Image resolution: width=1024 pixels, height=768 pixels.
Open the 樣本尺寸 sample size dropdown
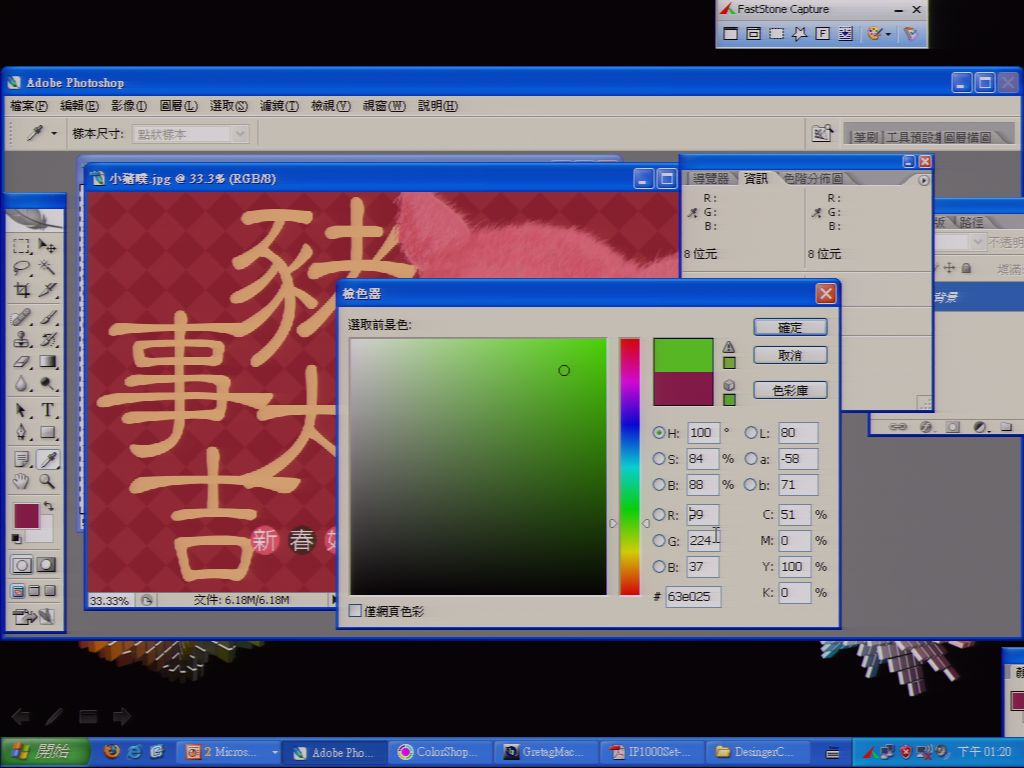[191, 134]
